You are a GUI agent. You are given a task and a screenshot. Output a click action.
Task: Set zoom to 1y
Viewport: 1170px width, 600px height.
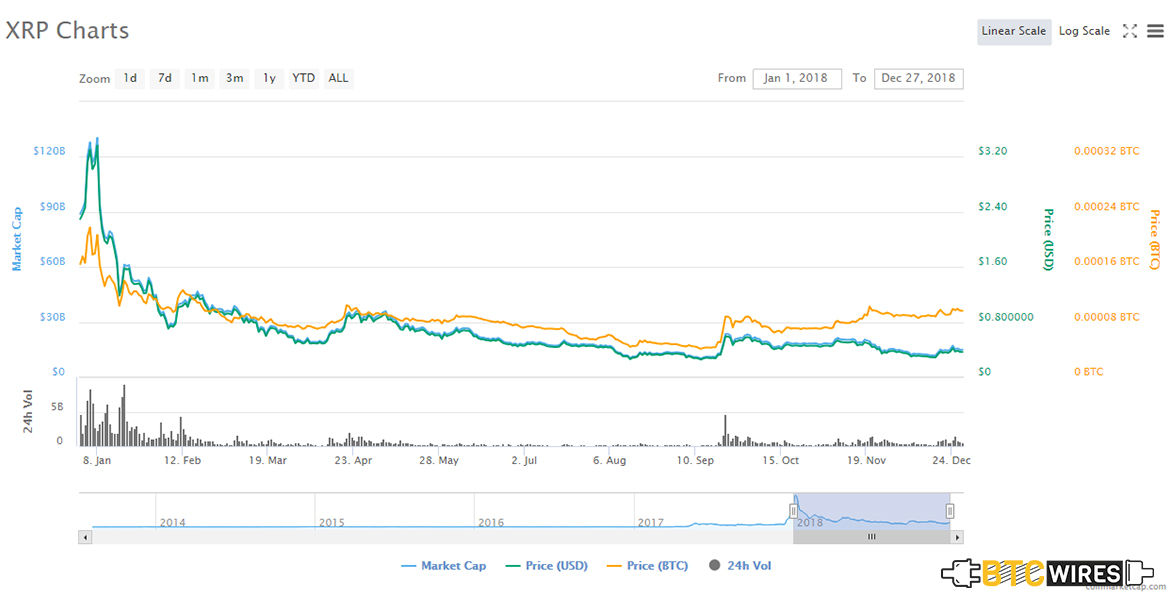(269, 78)
